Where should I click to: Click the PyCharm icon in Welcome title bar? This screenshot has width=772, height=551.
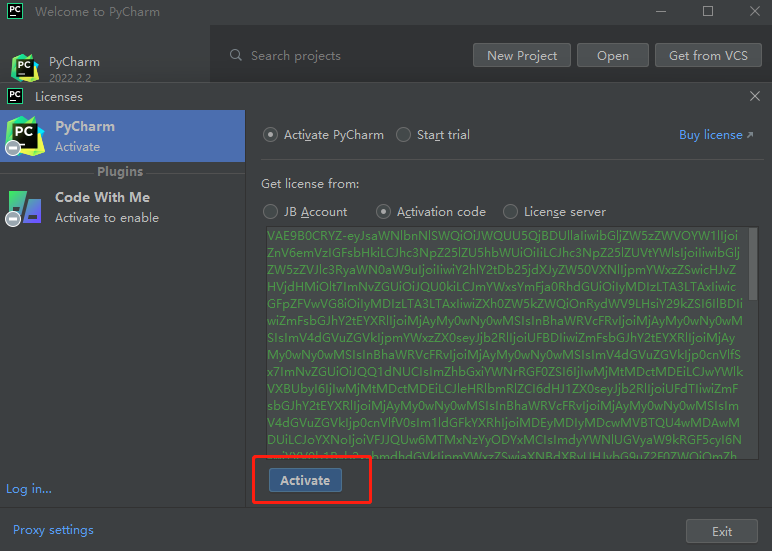[x=15, y=12]
